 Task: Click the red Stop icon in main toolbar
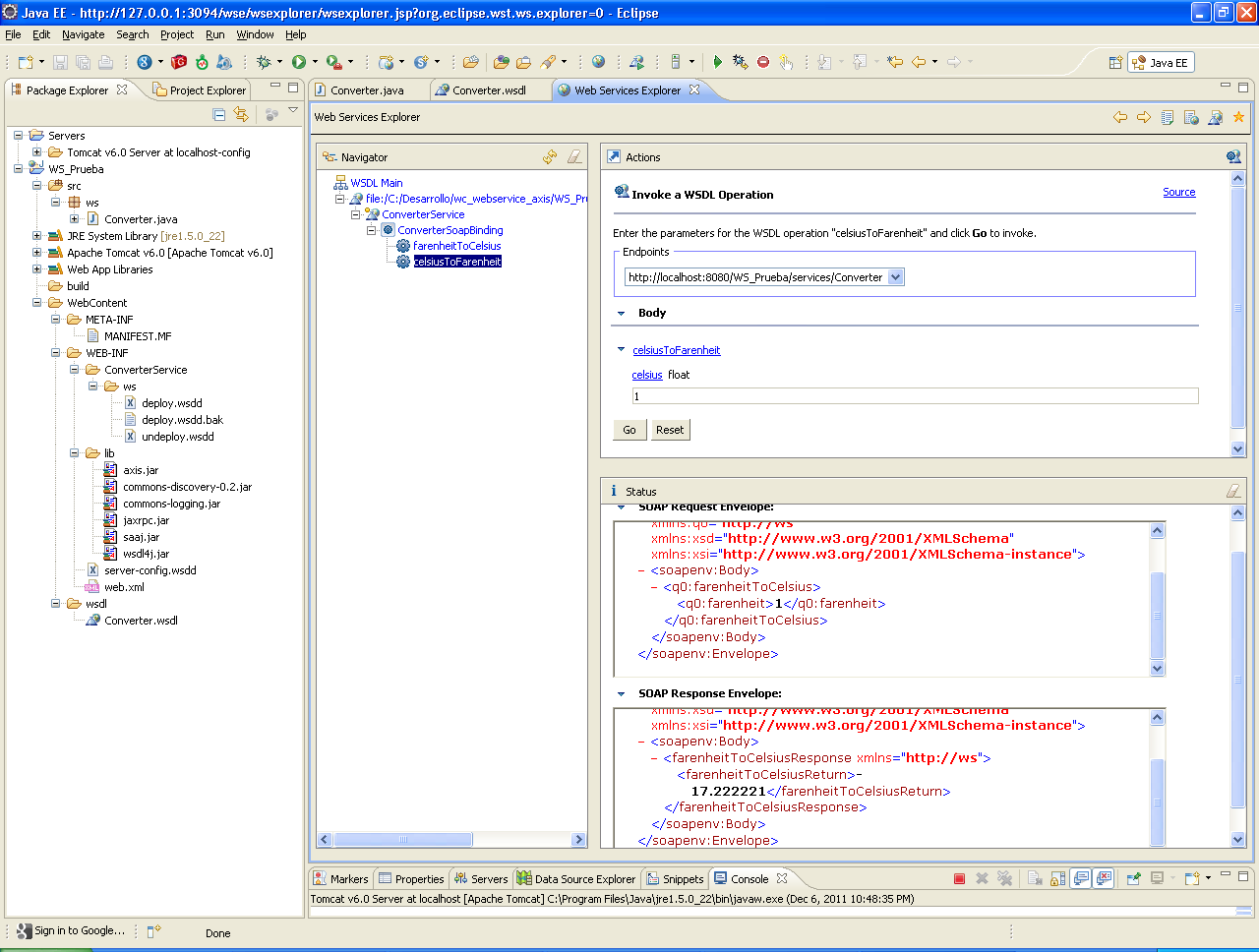coord(763,62)
